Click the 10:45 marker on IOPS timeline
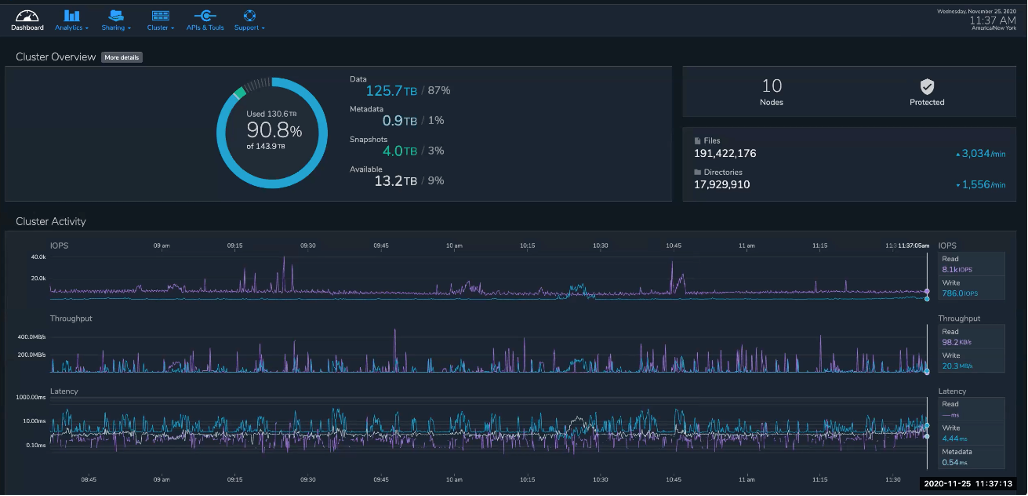 point(674,245)
